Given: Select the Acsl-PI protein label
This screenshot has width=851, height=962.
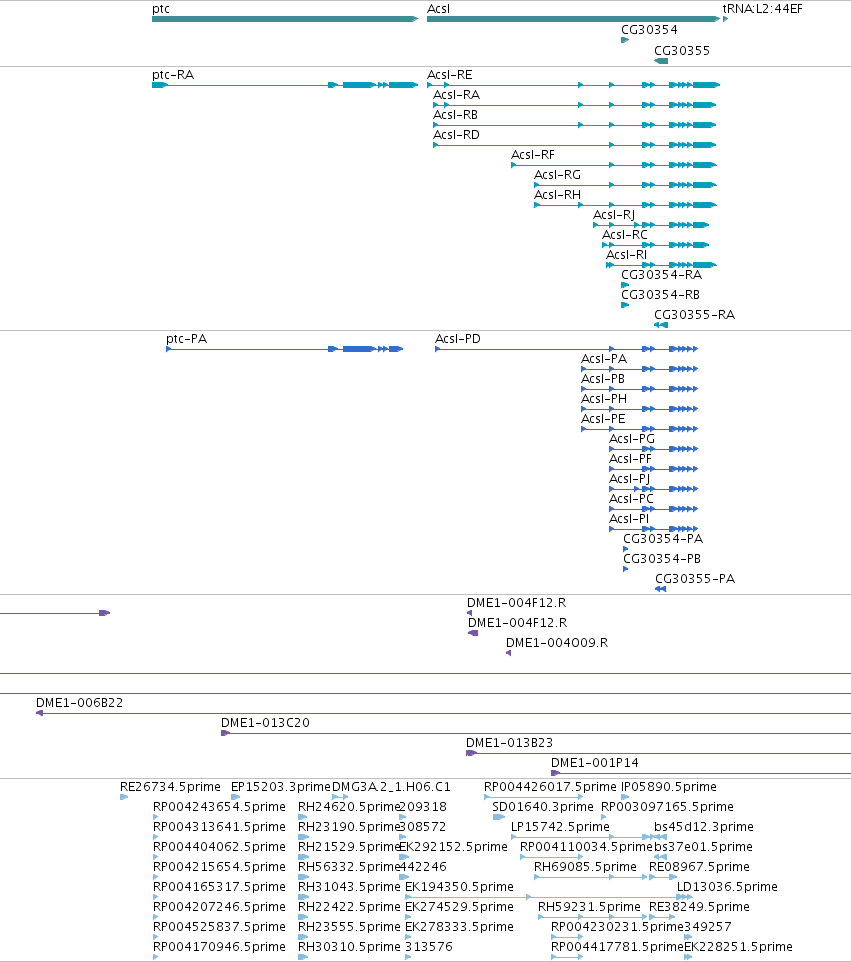Looking at the screenshot, I should (x=629, y=518).
